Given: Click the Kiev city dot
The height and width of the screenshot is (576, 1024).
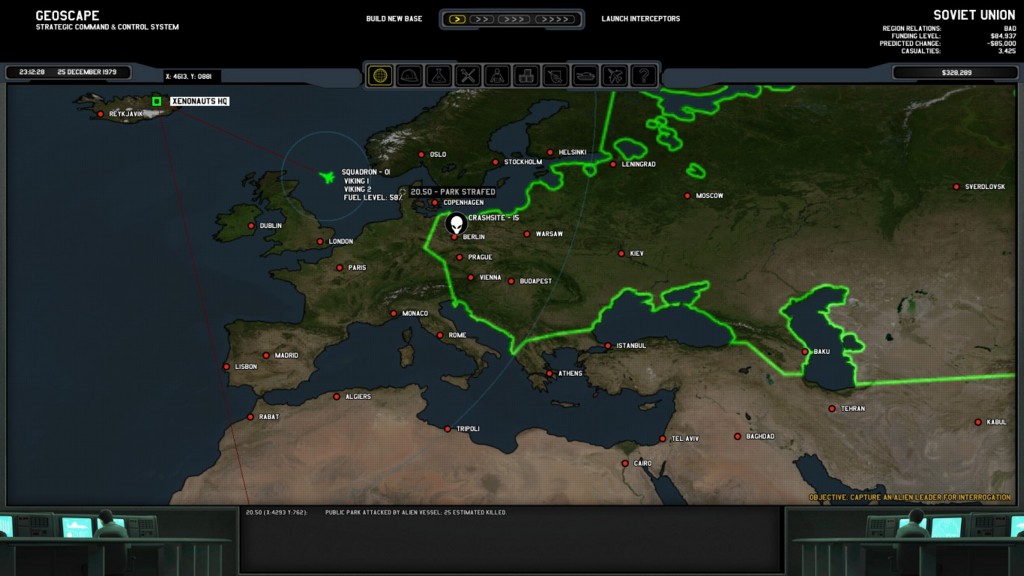Looking at the screenshot, I should [621, 253].
